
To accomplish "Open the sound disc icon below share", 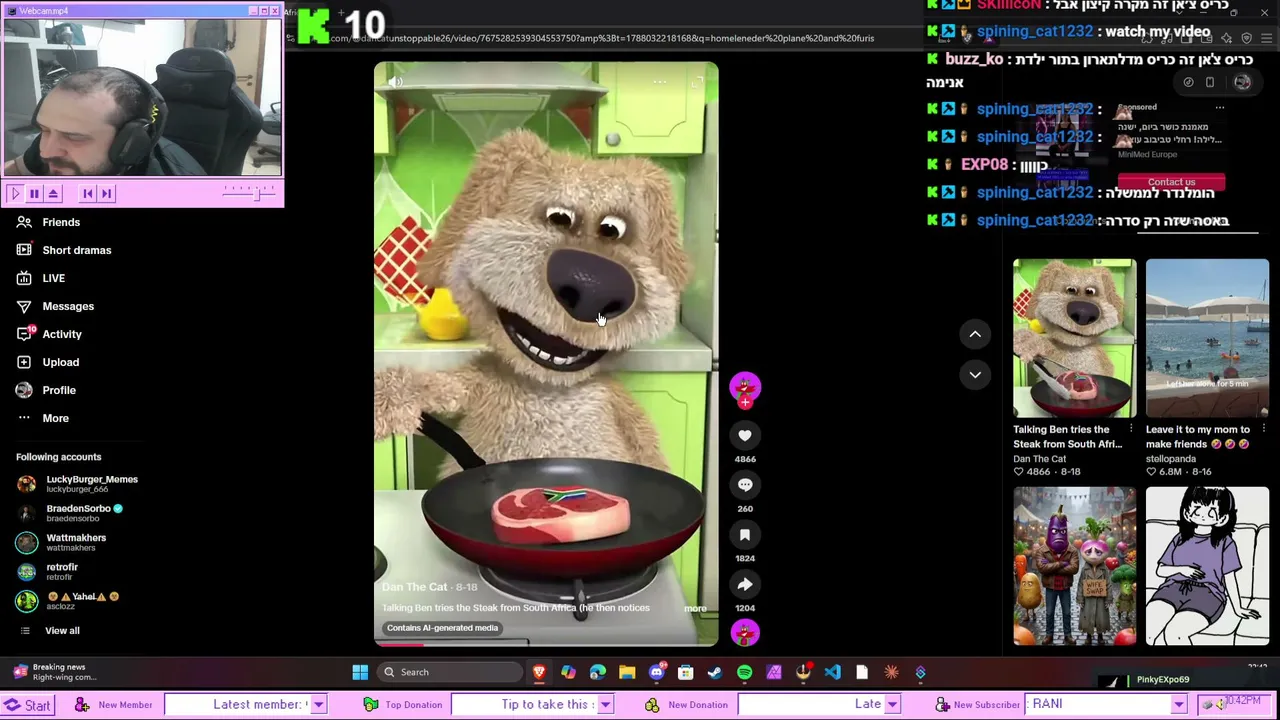I will (745, 632).
